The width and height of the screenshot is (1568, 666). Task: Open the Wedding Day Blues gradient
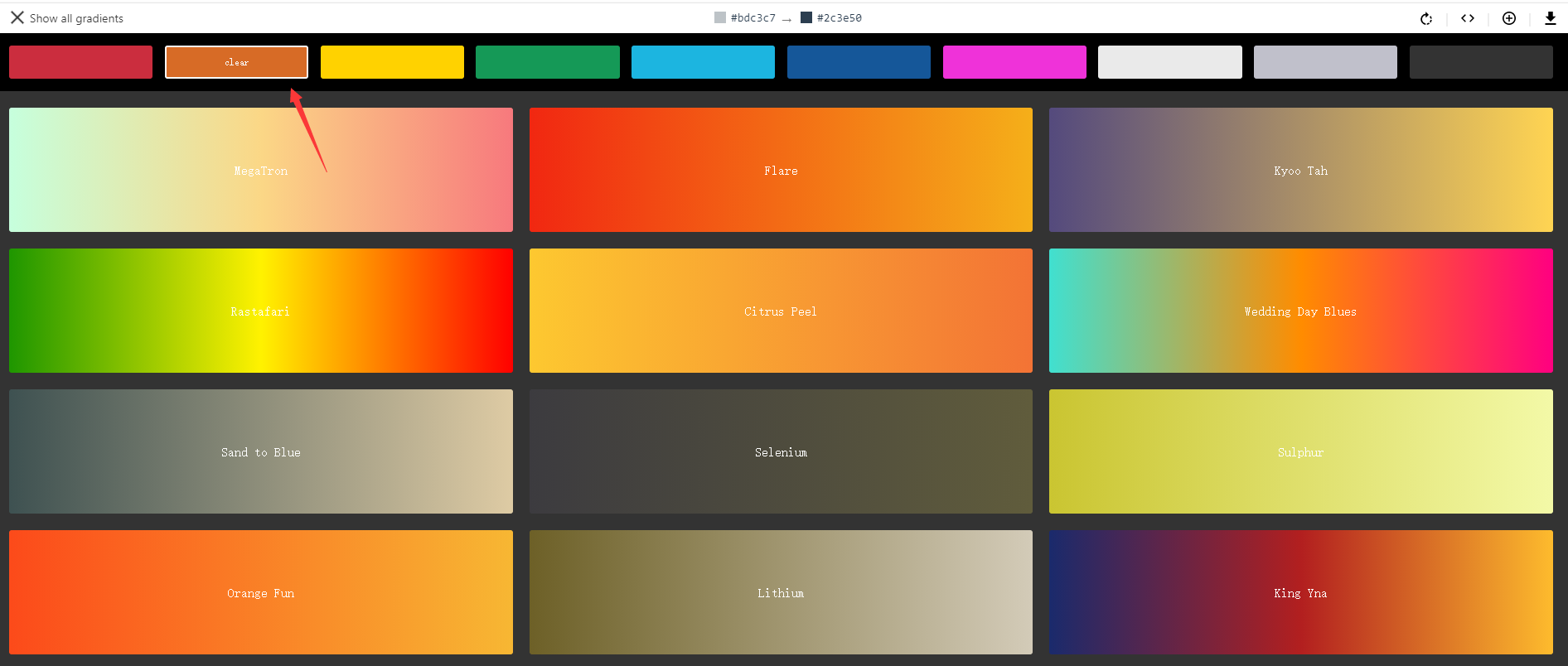(x=1300, y=311)
